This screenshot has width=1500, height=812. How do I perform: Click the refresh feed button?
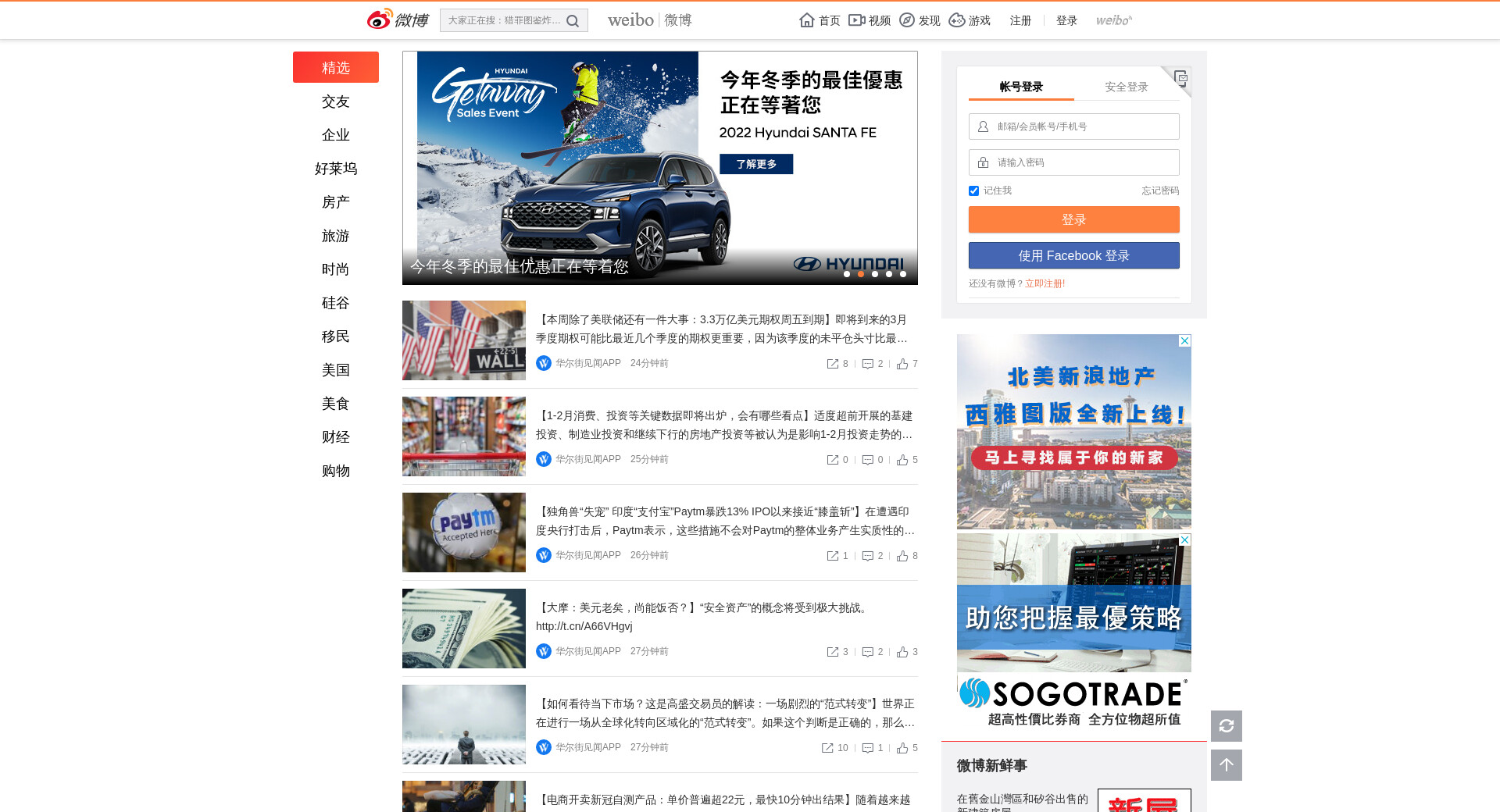point(1226,726)
